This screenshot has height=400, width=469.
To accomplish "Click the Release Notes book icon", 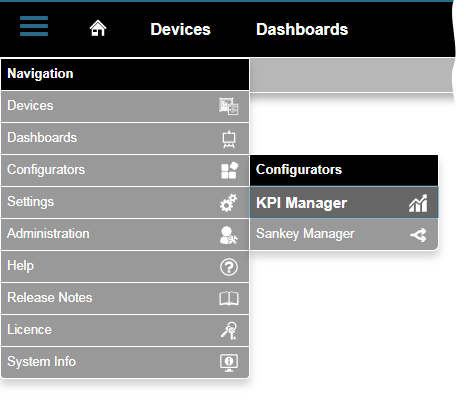I will coord(229,298).
